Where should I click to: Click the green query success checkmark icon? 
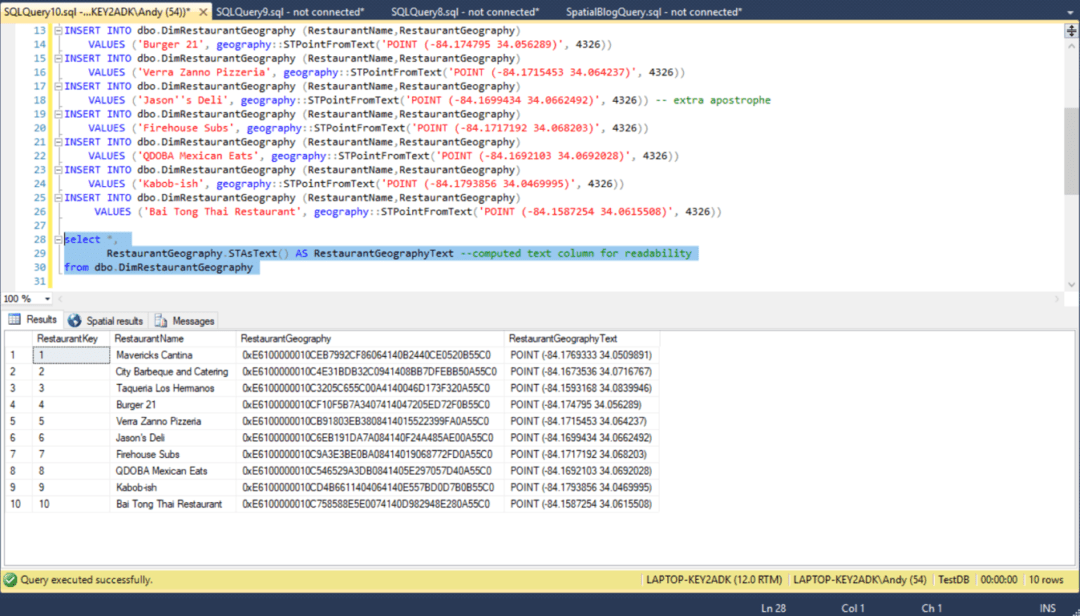tap(9, 580)
